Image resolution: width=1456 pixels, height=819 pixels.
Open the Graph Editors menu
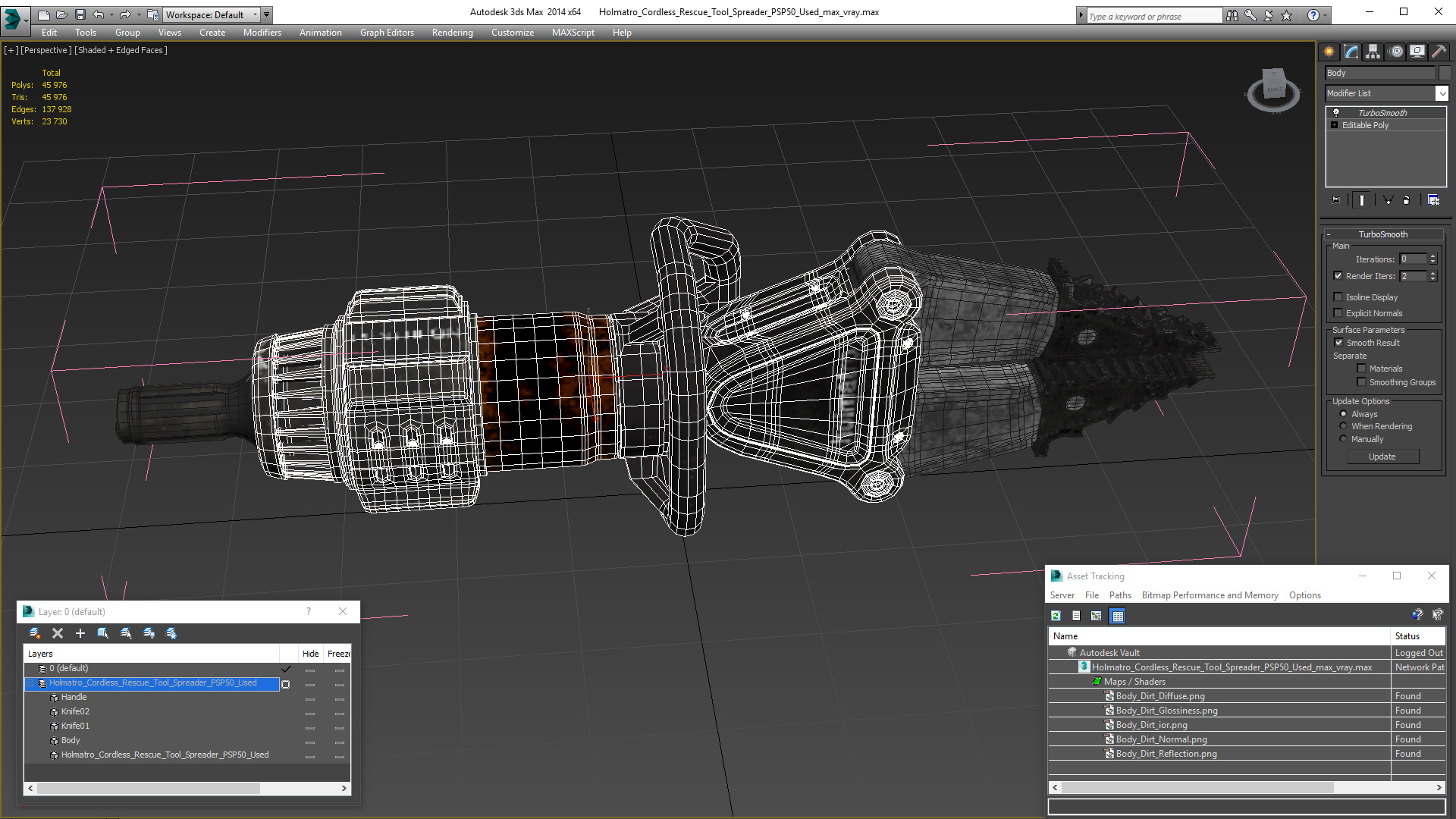pos(387,33)
